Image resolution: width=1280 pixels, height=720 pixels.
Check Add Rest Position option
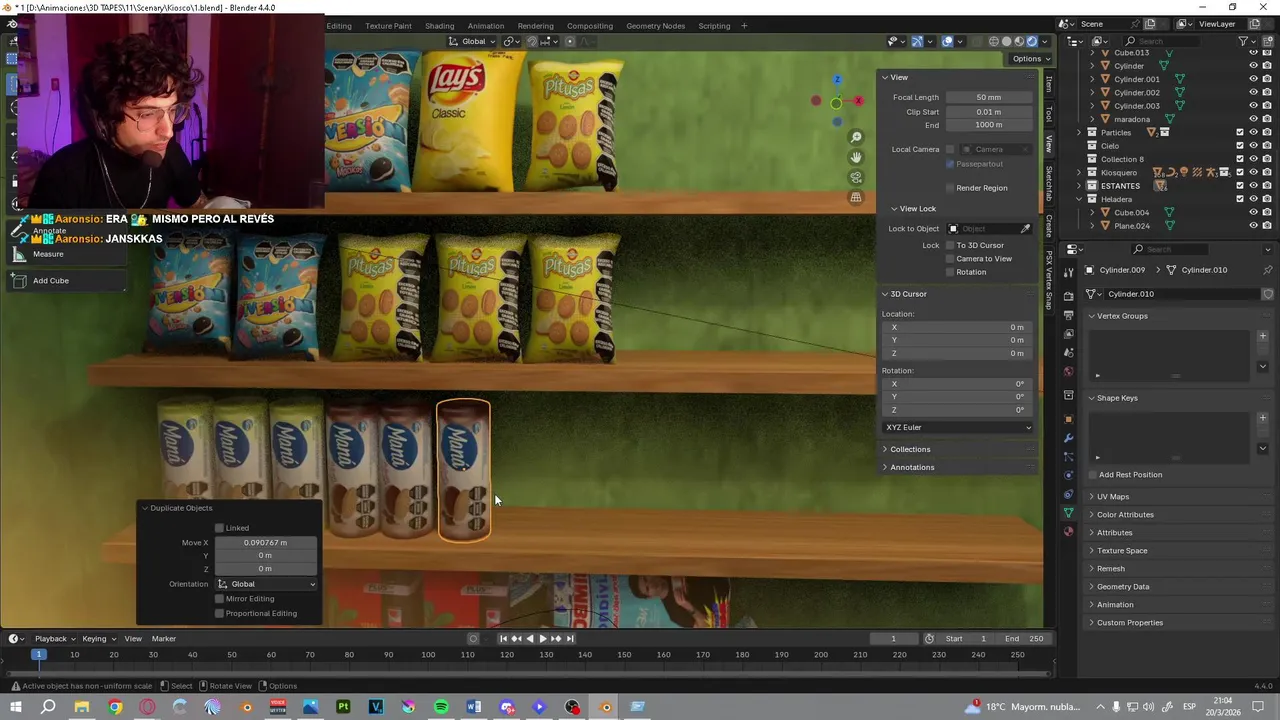1092,475
